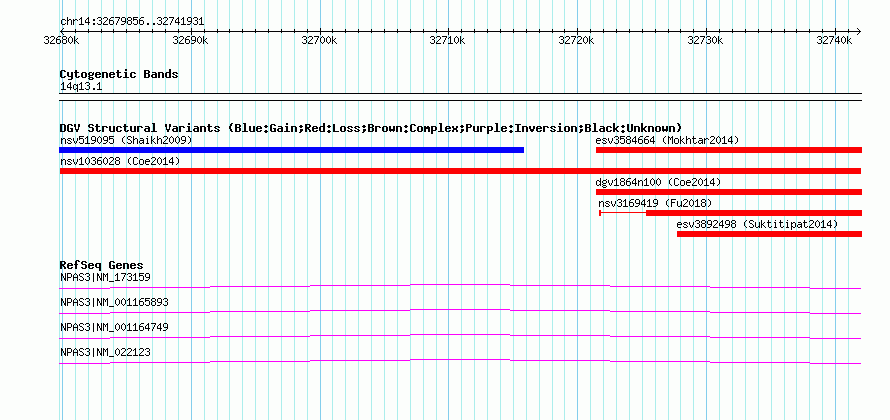Click the 32720k ruler tick label
Image resolution: width=890 pixels, height=420 pixels.
tap(577, 41)
